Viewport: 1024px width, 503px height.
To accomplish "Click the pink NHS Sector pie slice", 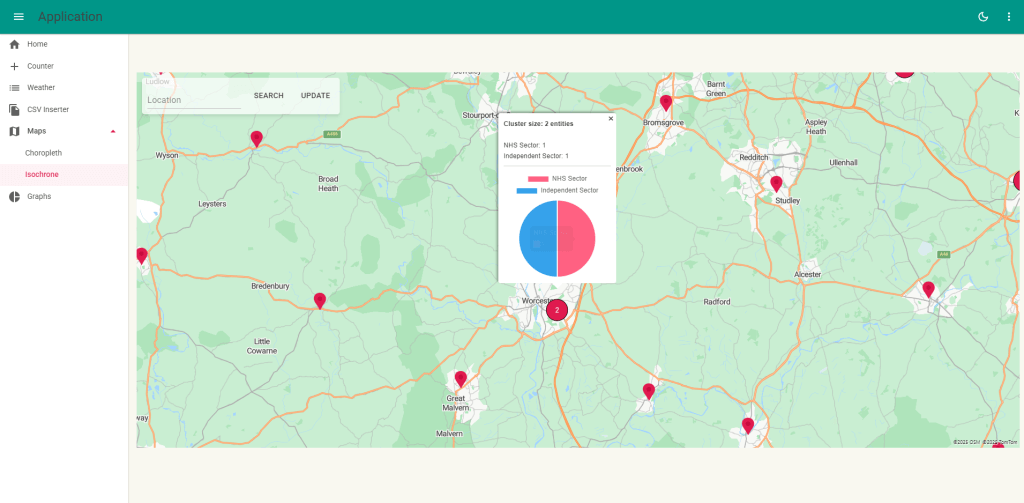I will [x=576, y=239].
